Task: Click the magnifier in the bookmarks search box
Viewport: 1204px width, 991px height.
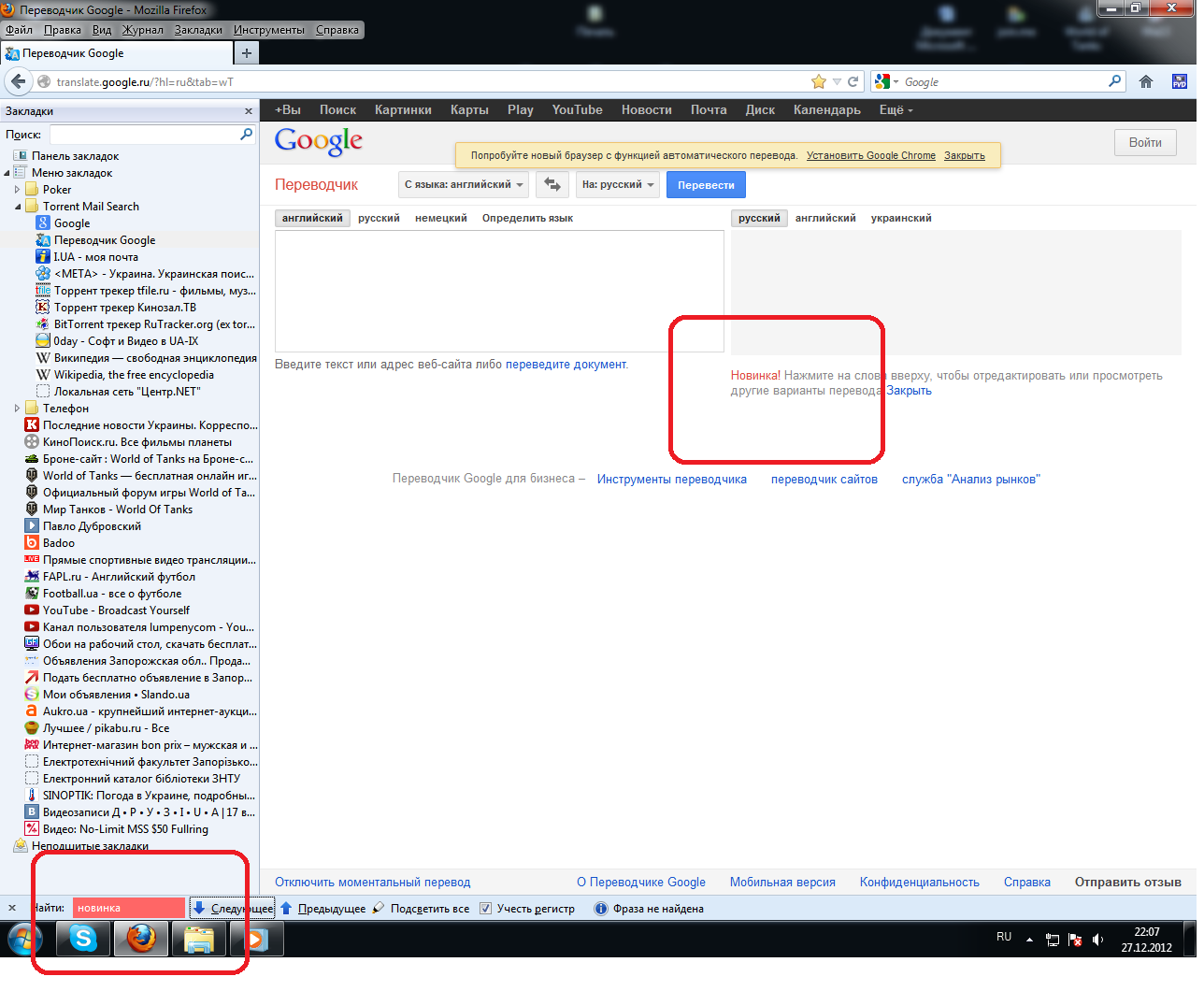Action: (x=247, y=134)
